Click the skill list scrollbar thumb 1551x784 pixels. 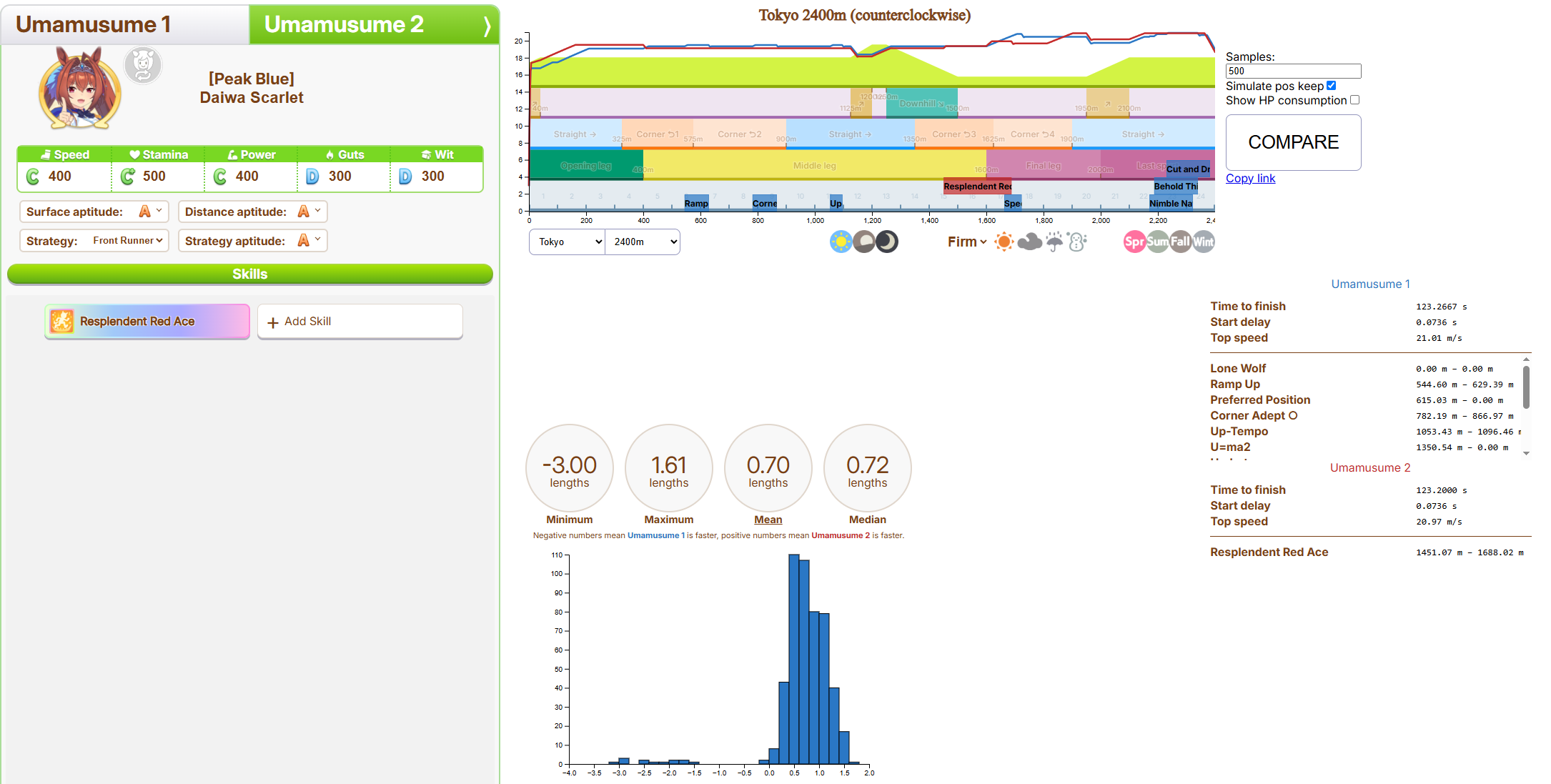point(1526,387)
